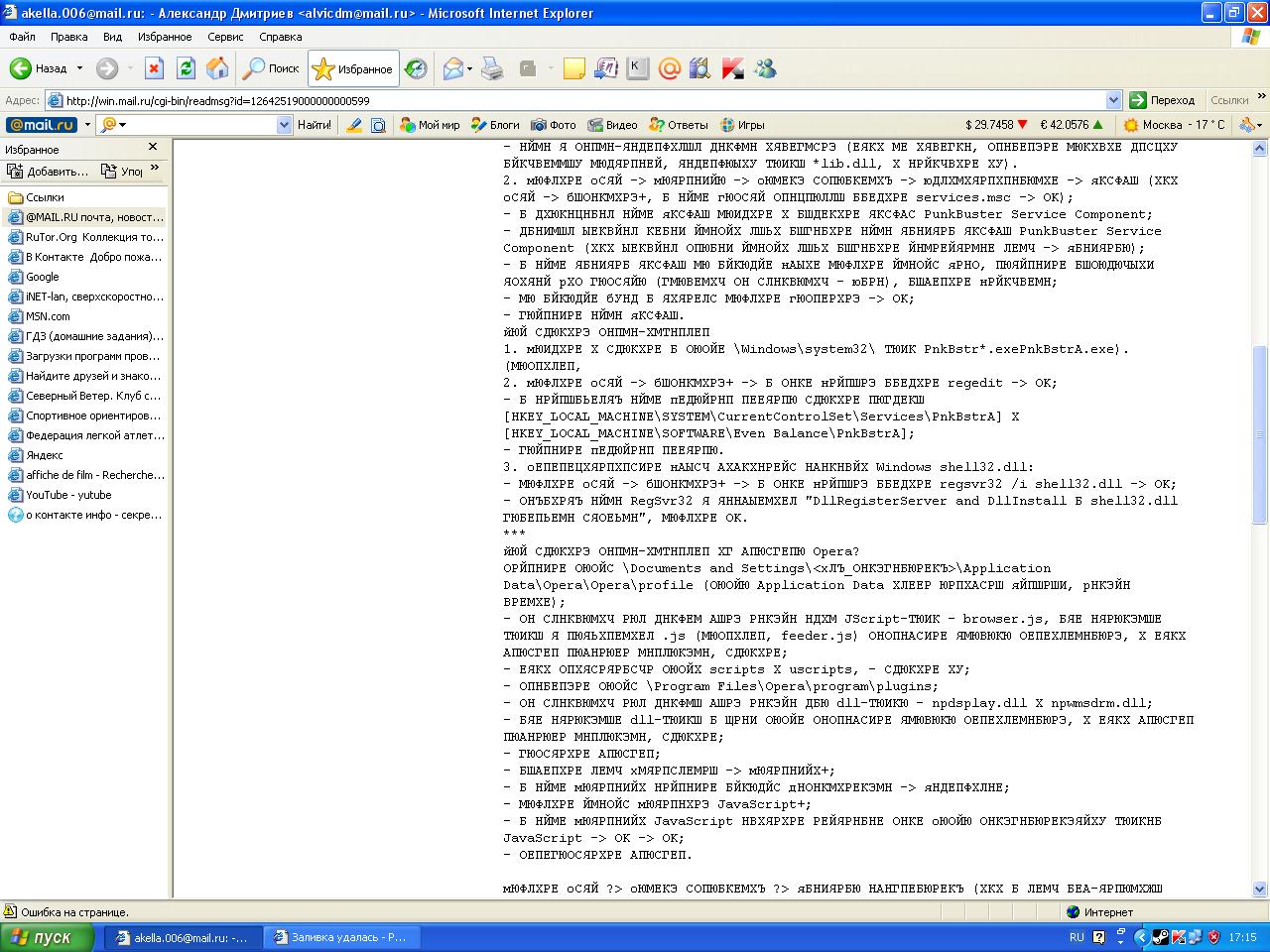Viewport: 1270px width, 952px height.
Task: Open the Back button history dropdown
Action: point(79,68)
